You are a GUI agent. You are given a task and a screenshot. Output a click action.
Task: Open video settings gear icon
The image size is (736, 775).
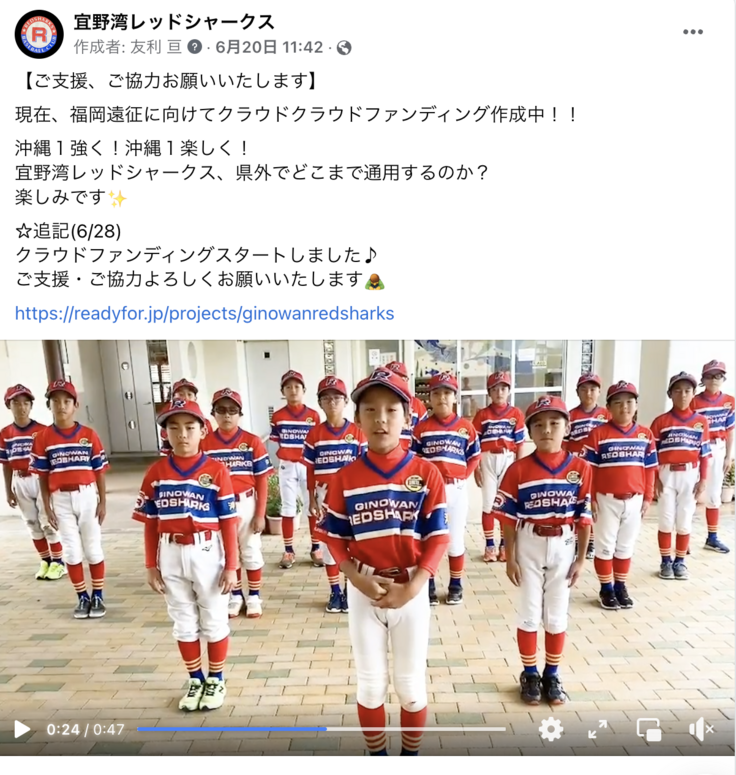(551, 729)
